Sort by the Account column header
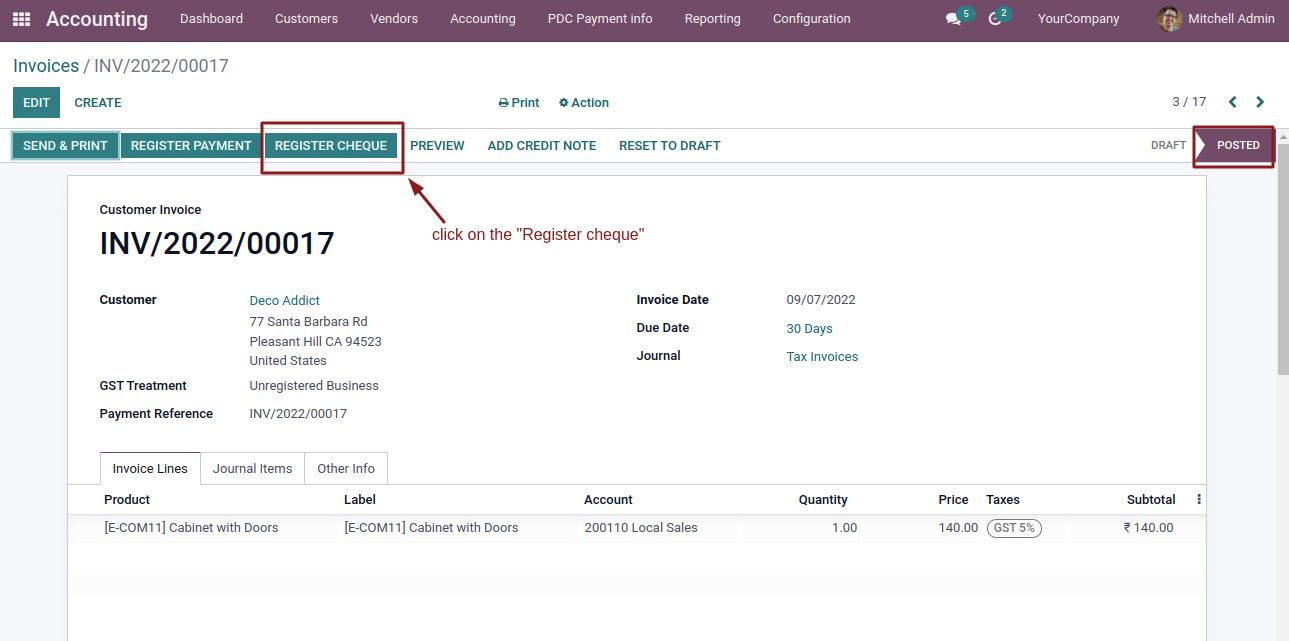The width and height of the screenshot is (1289, 641). [x=609, y=499]
